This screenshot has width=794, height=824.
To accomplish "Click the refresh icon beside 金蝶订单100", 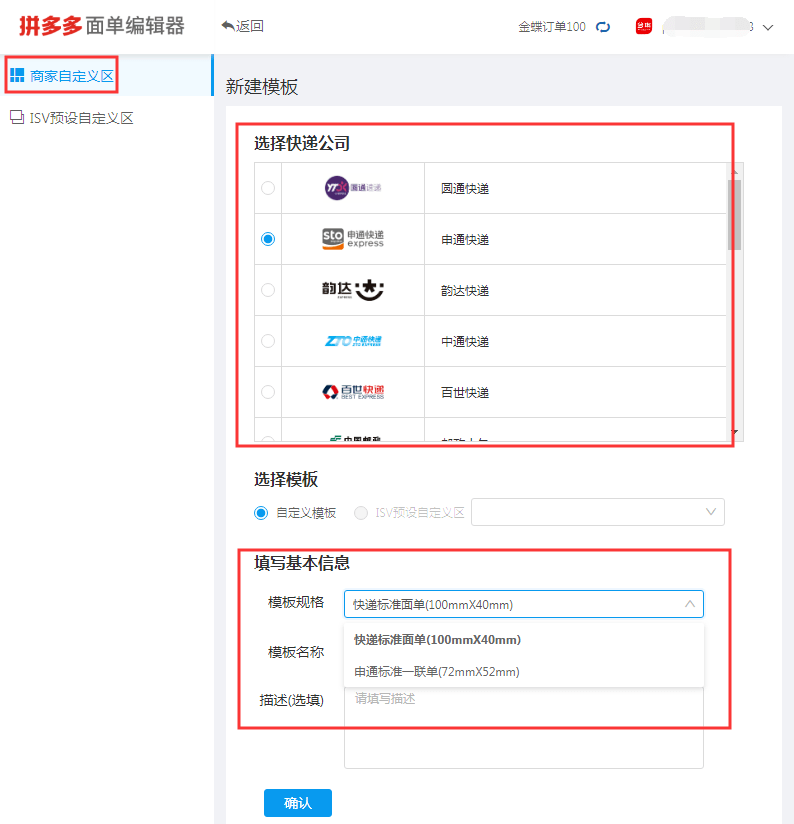I will pos(603,27).
